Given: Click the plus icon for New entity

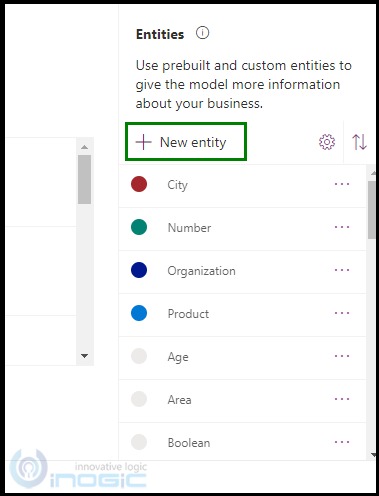Looking at the screenshot, I should coord(144,142).
